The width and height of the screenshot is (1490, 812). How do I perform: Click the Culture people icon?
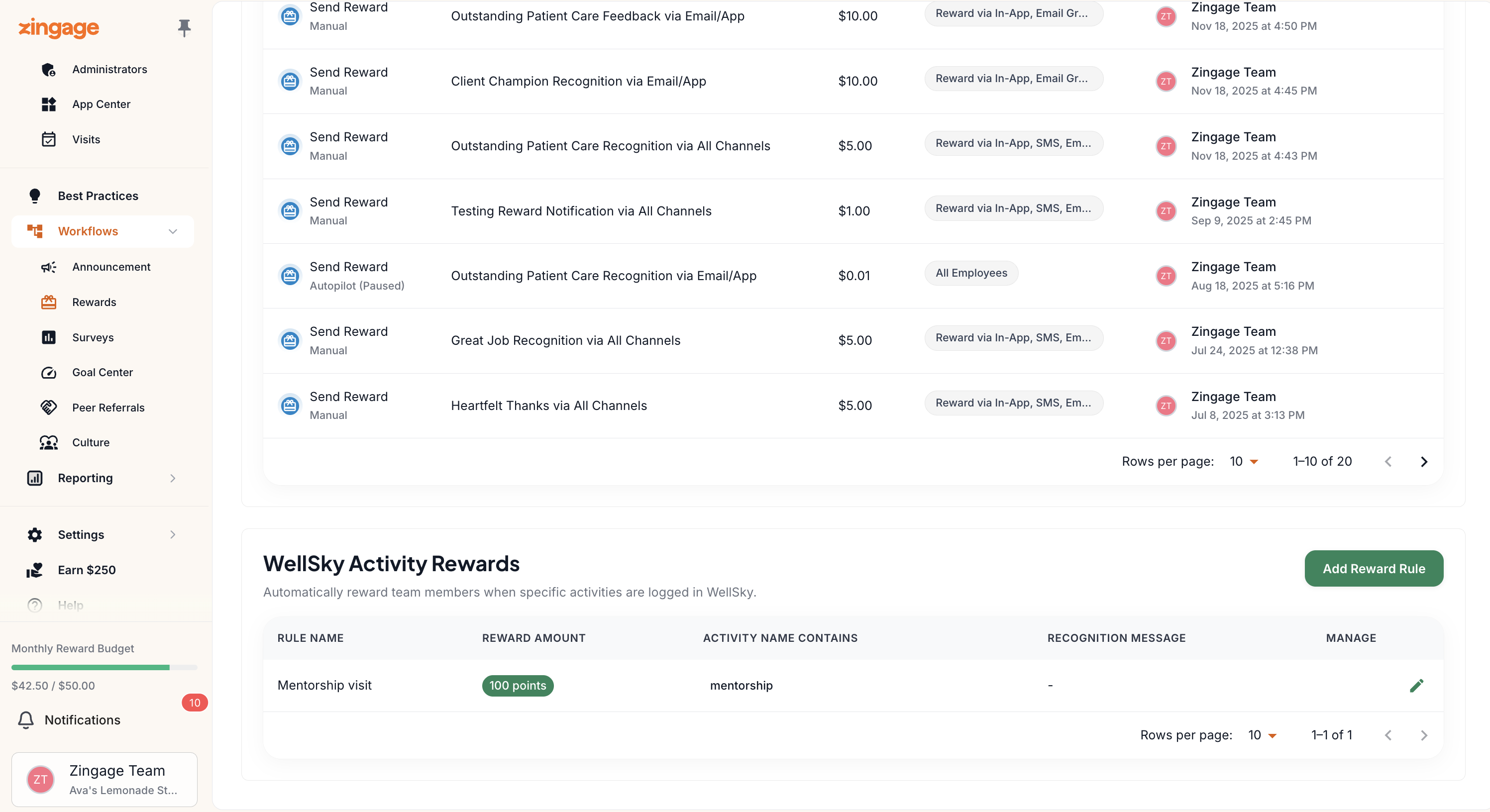coord(49,442)
